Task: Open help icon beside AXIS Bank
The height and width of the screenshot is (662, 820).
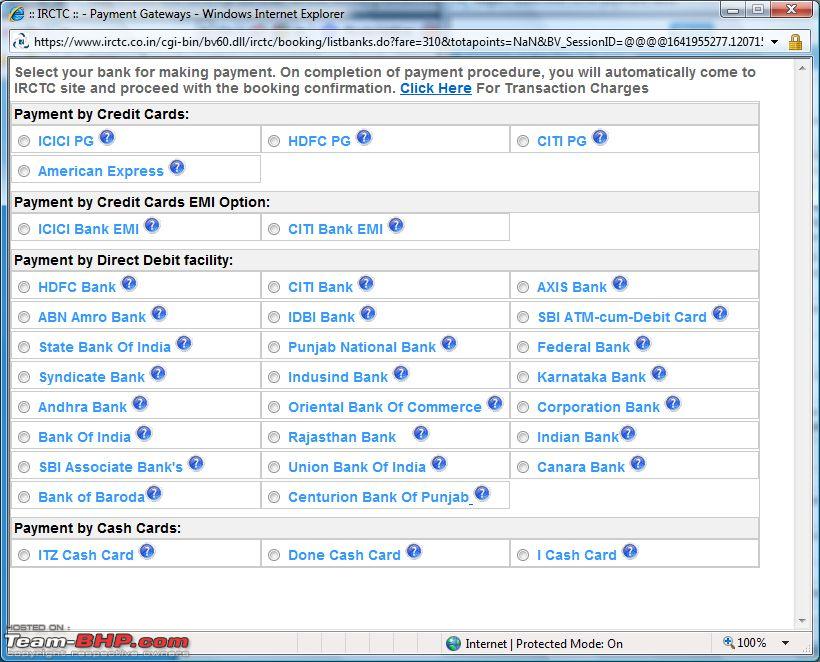Action: point(620,283)
